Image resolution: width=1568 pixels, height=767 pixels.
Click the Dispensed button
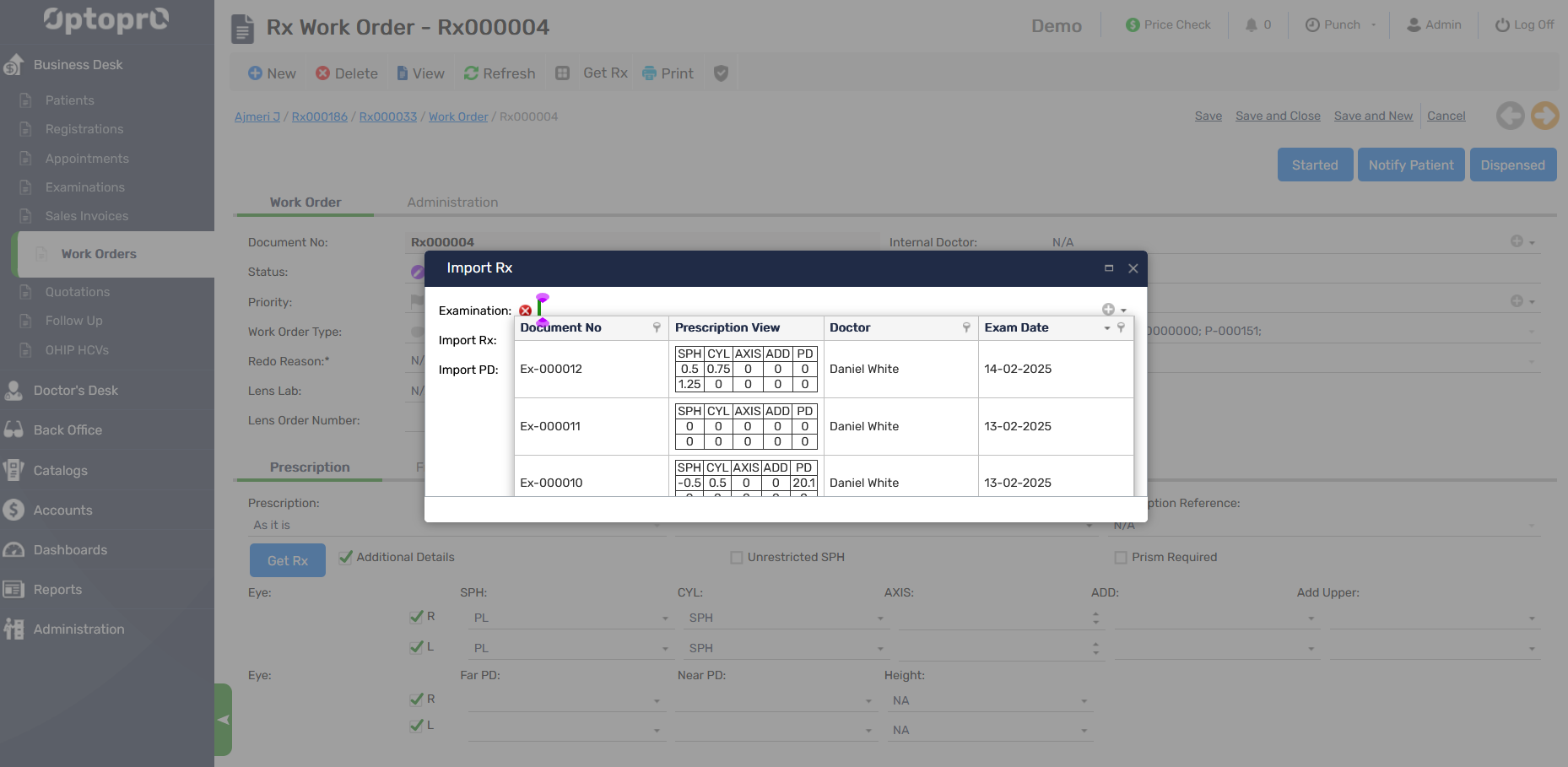click(1512, 165)
